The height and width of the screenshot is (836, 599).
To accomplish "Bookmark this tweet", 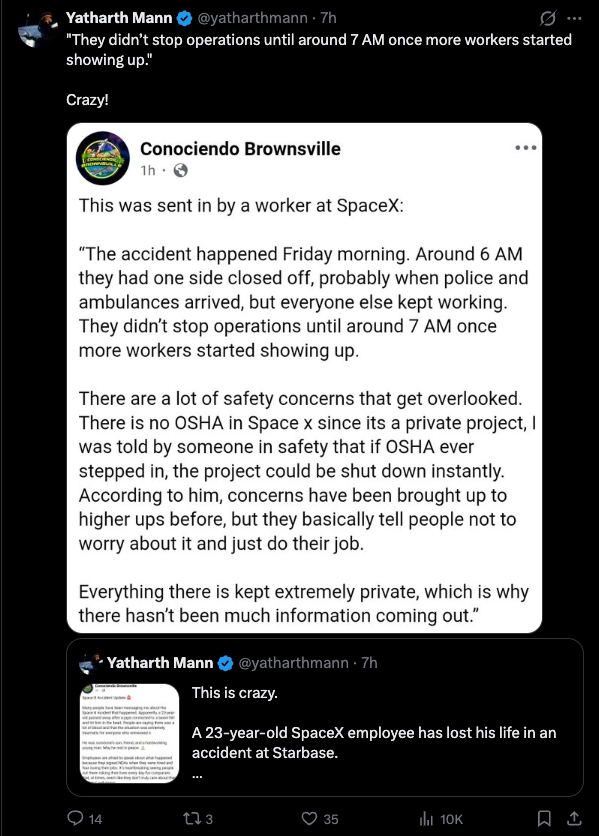I will pos(544,818).
